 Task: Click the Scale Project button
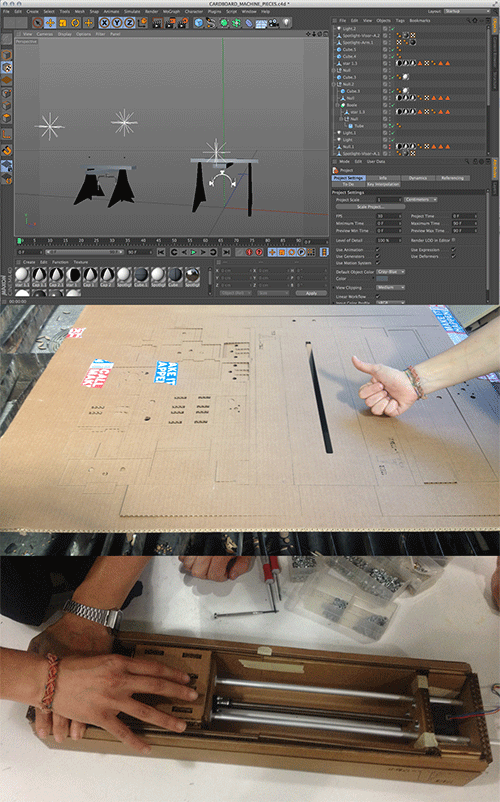click(x=371, y=207)
